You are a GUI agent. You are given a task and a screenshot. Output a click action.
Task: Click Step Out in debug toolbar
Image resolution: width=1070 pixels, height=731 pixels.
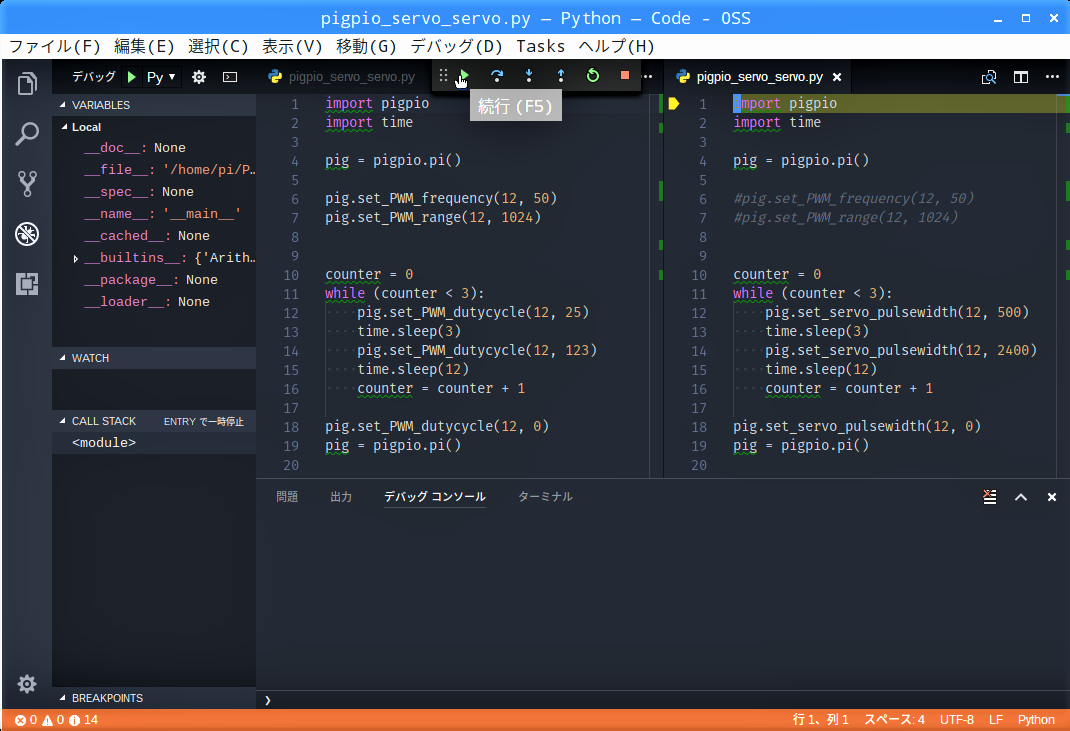[x=561, y=75]
